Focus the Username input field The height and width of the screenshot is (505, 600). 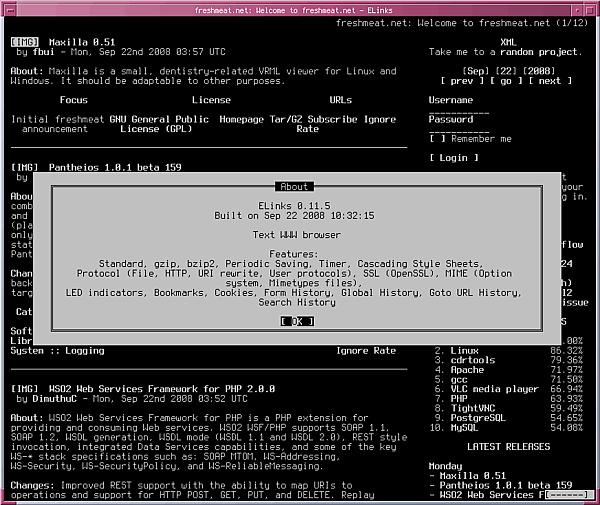[459, 110]
